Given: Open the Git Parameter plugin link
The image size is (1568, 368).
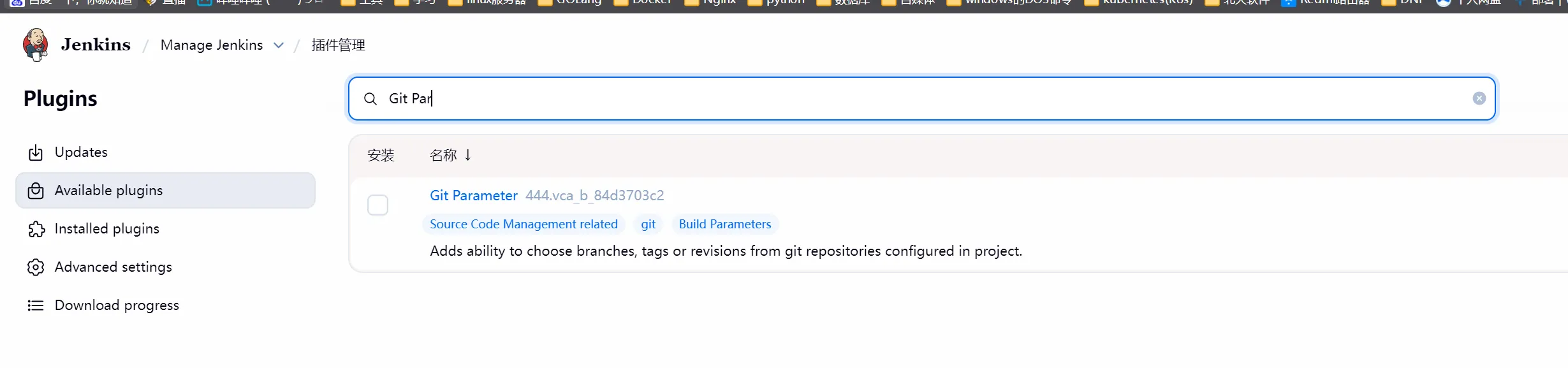Looking at the screenshot, I should 473,196.
